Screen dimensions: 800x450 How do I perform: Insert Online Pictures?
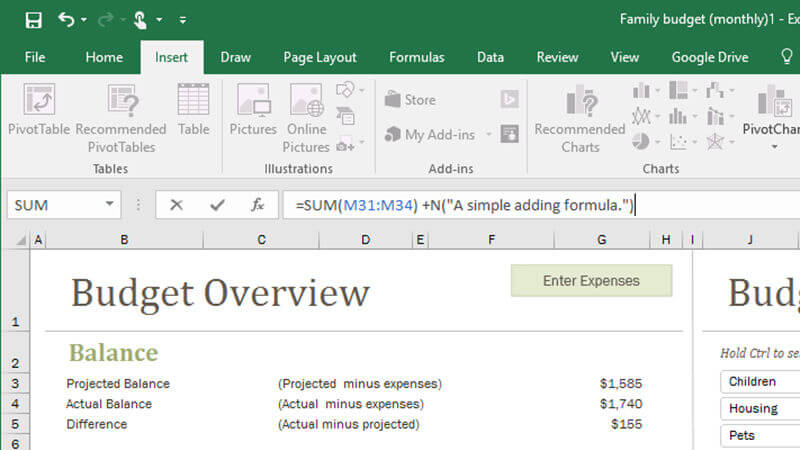[x=306, y=118]
